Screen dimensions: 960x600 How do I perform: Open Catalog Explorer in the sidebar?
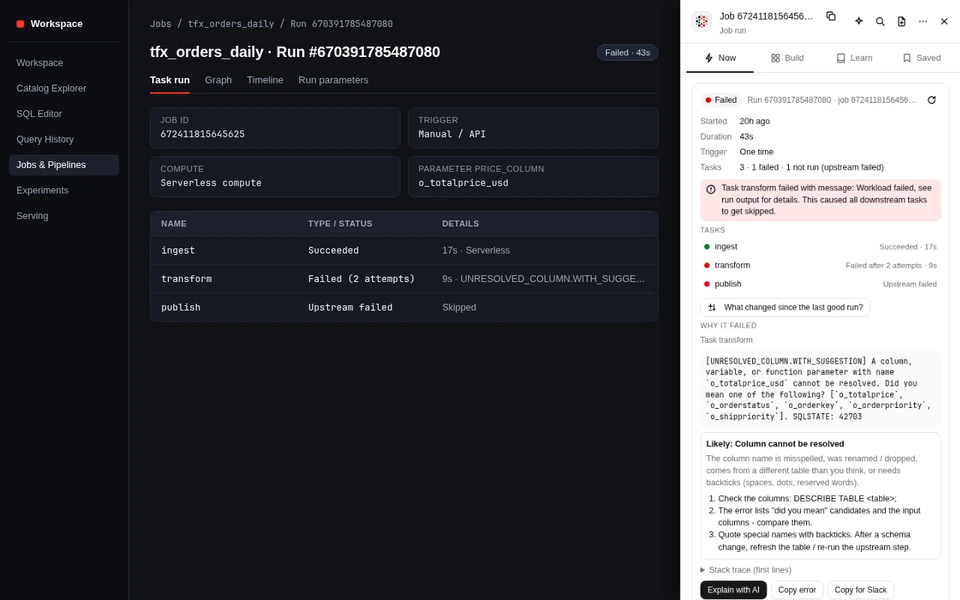click(x=64, y=88)
